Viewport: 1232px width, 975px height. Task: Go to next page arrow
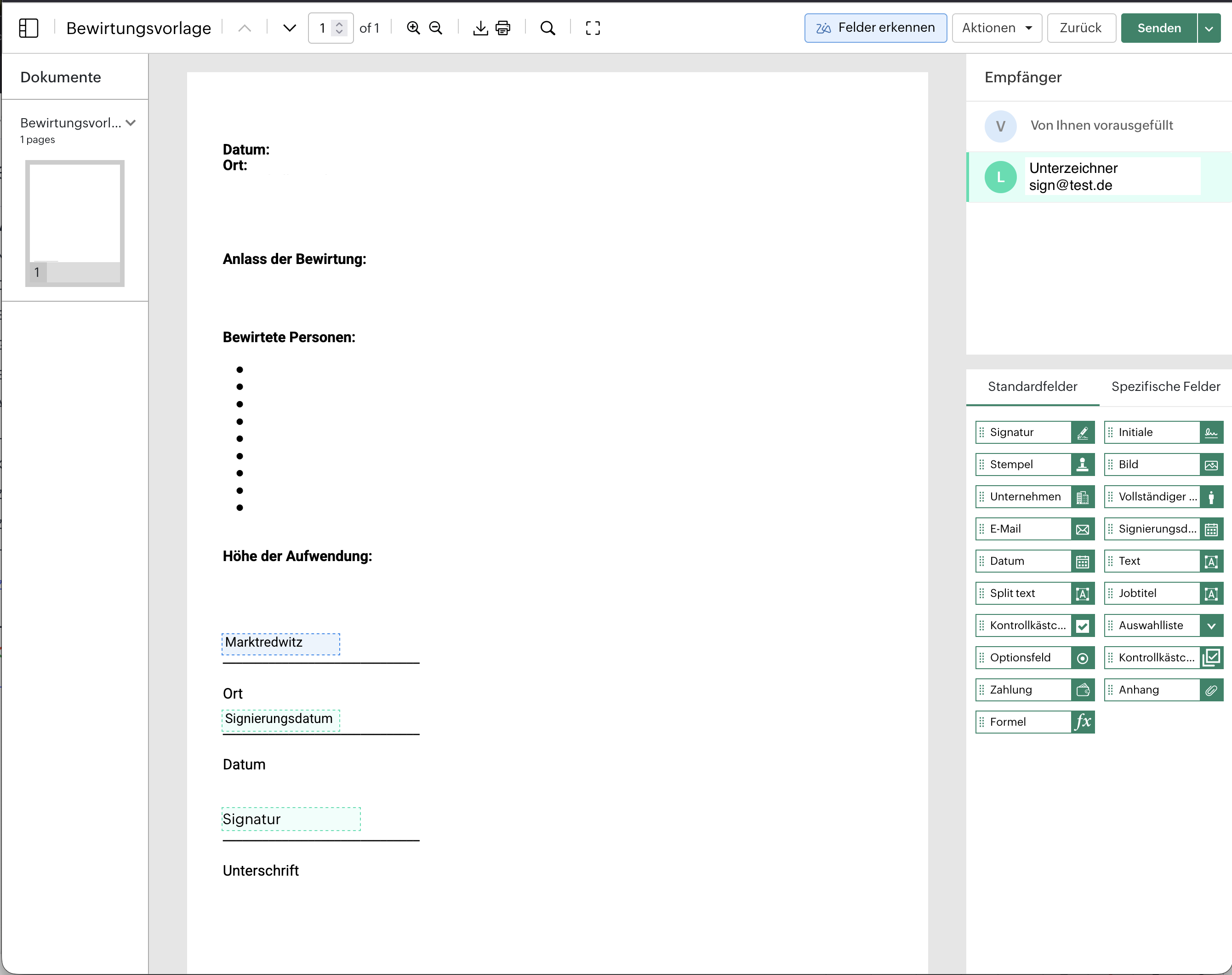[290, 28]
